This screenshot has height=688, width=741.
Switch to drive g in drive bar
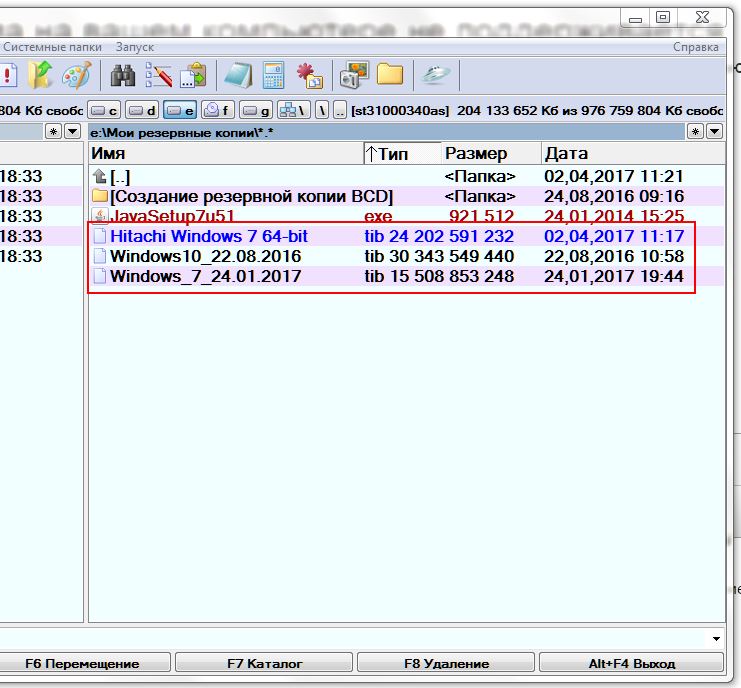[x=257, y=110]
